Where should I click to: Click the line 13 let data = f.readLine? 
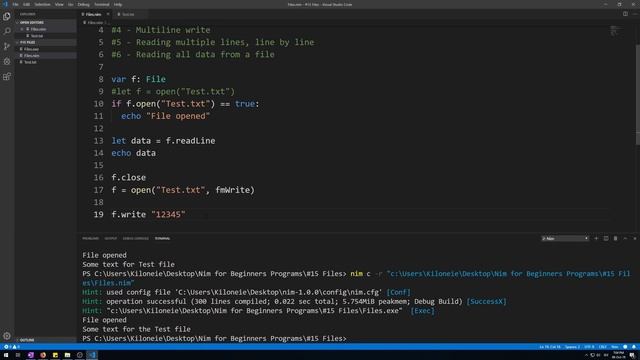pos(163,141)
